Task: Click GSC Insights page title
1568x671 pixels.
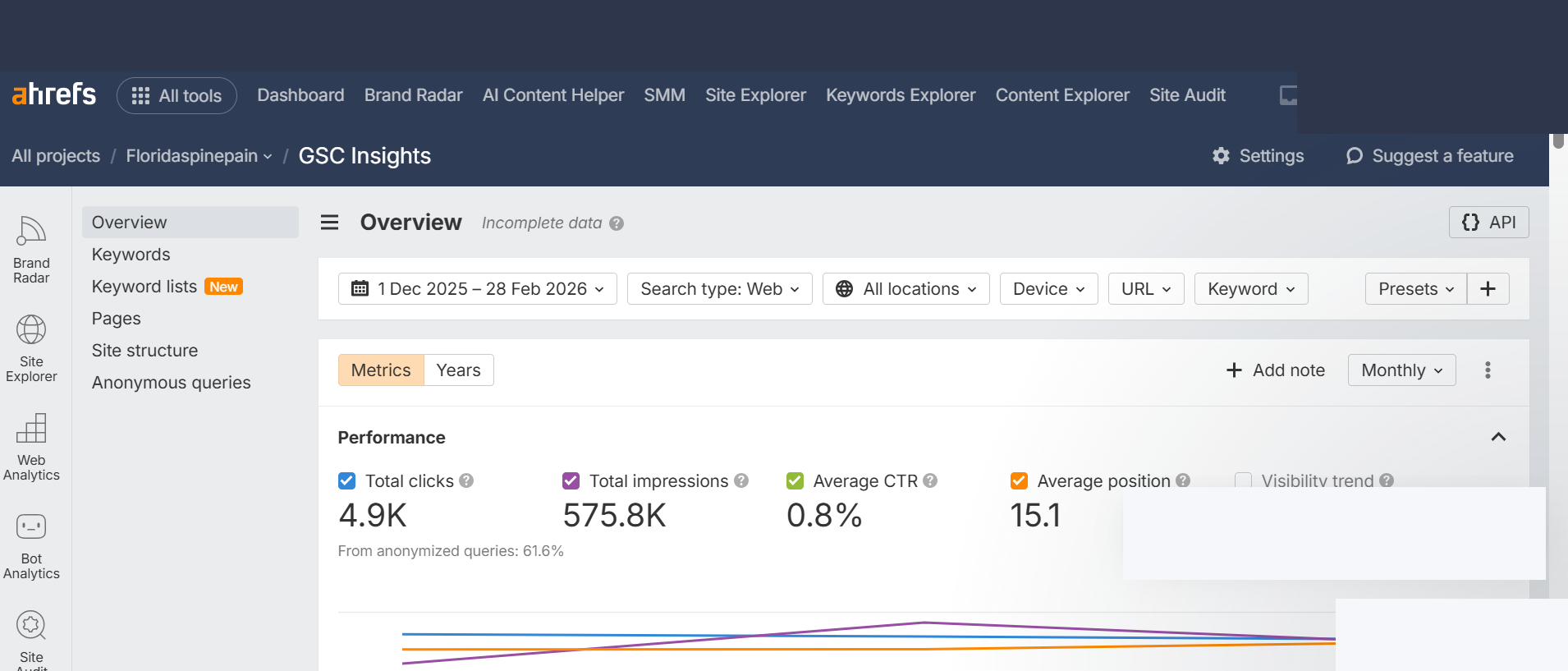Action: (x=364, y=156)
